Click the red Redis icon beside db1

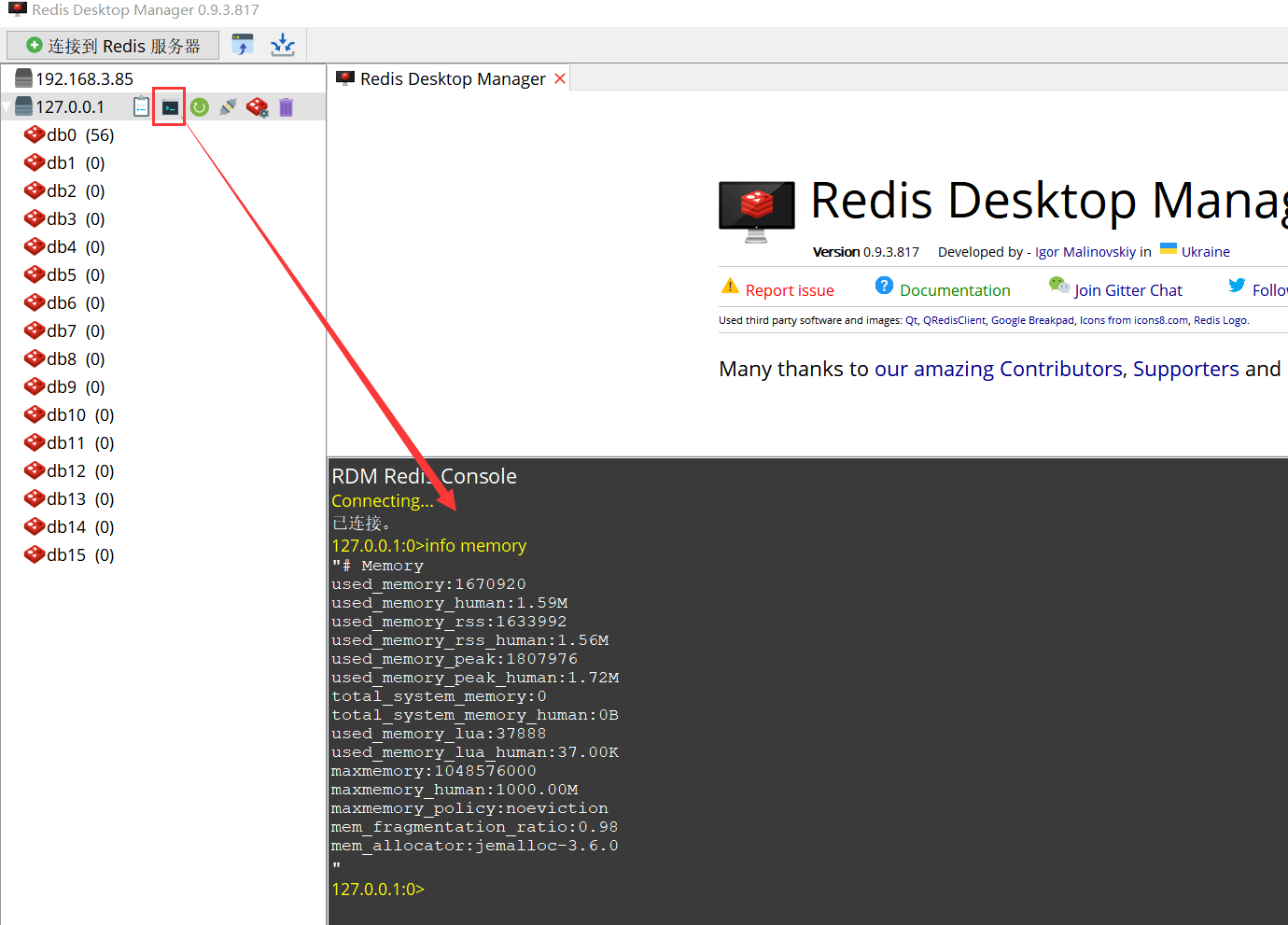point(35,162)
